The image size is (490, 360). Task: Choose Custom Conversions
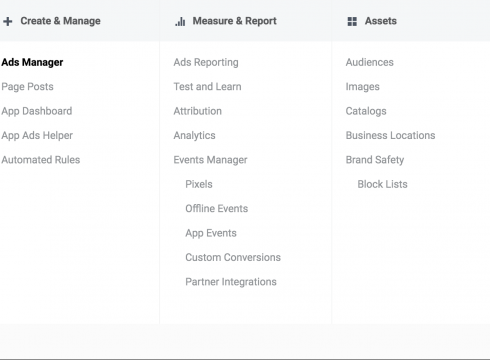(233, 257)
